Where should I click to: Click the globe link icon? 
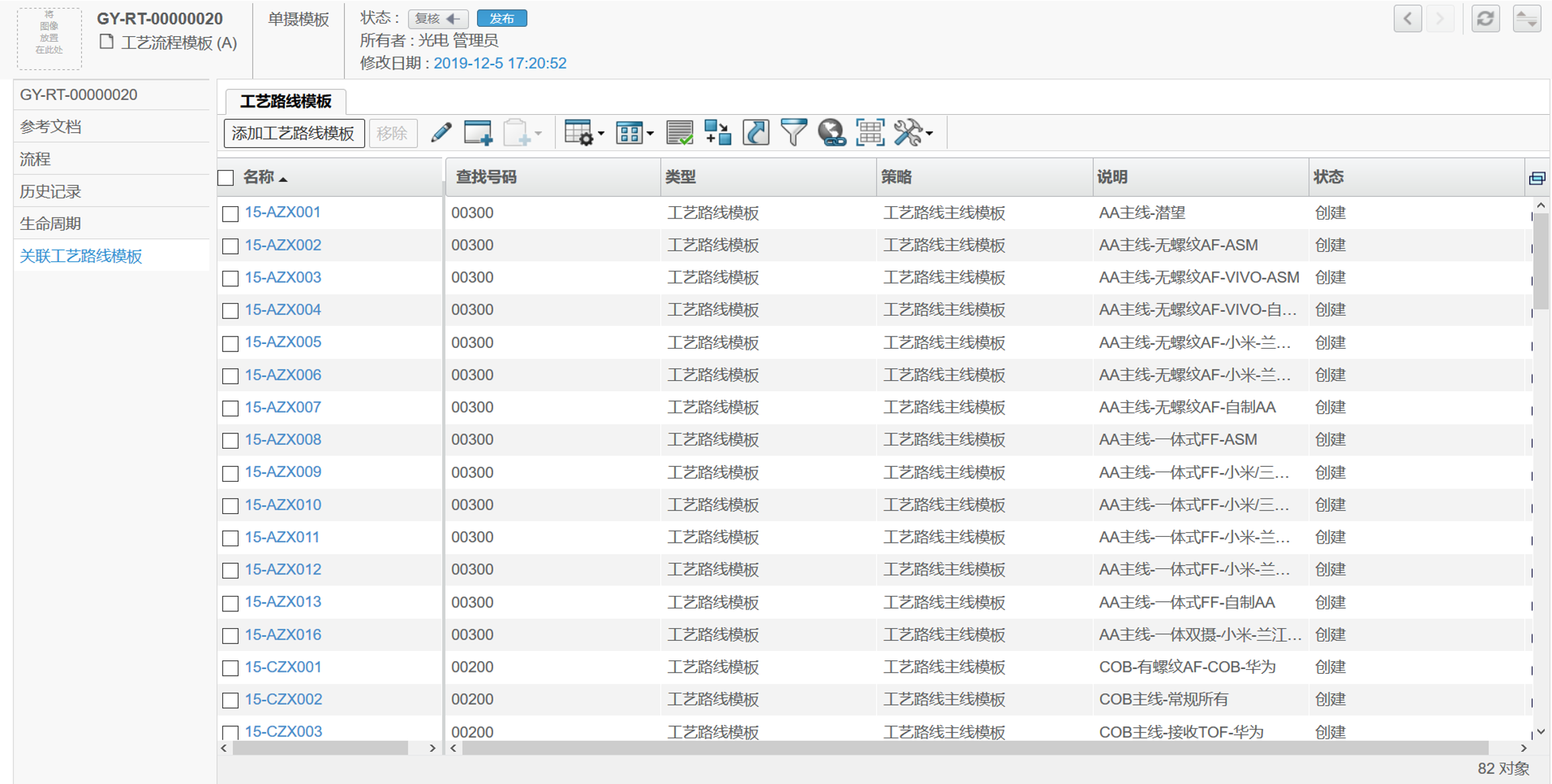pyautogui.click(x=831, y=132)
